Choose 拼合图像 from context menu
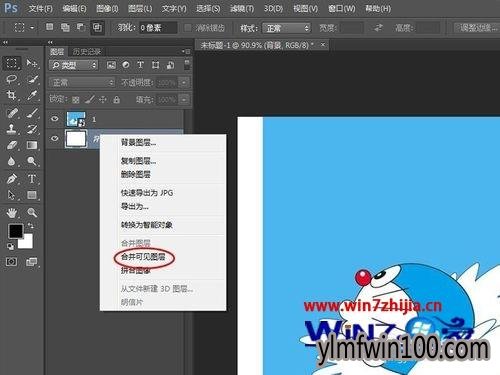500x375 pixels. (135, 270)
